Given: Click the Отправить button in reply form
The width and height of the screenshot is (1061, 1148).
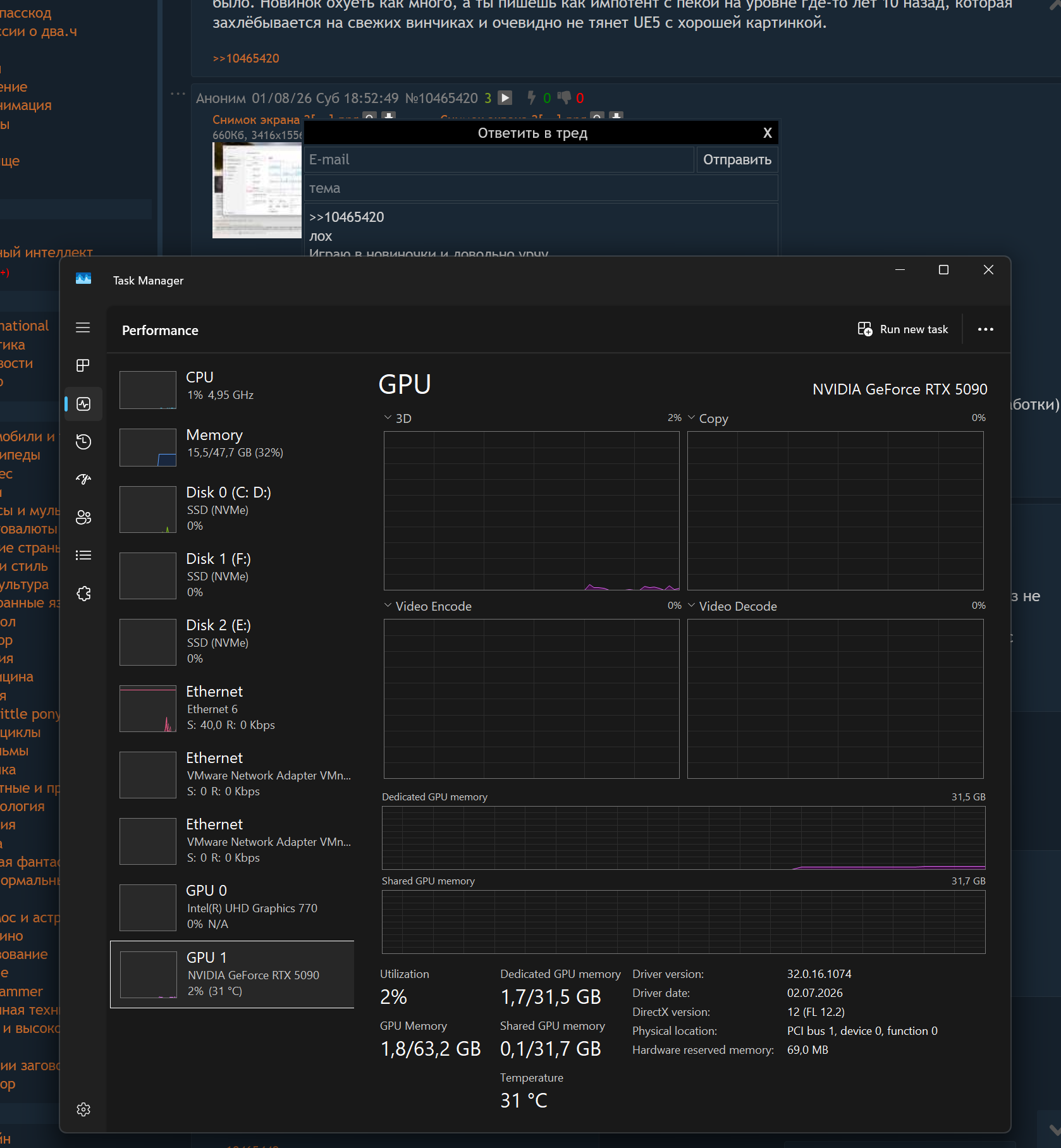Looking at the screenshot, I should pos(737,159).
